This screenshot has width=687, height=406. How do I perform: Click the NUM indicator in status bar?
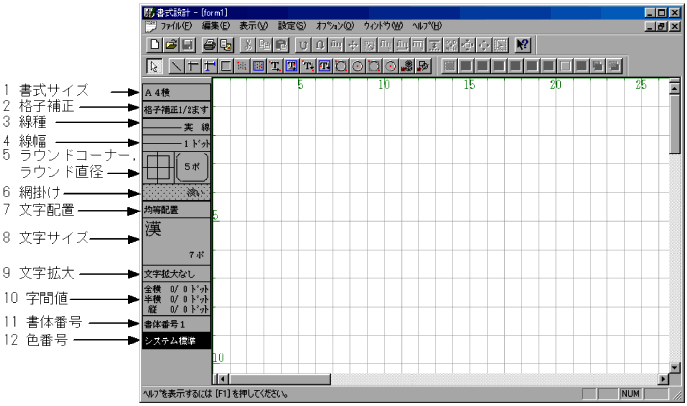pyautogui.click(x=630, y=394)
